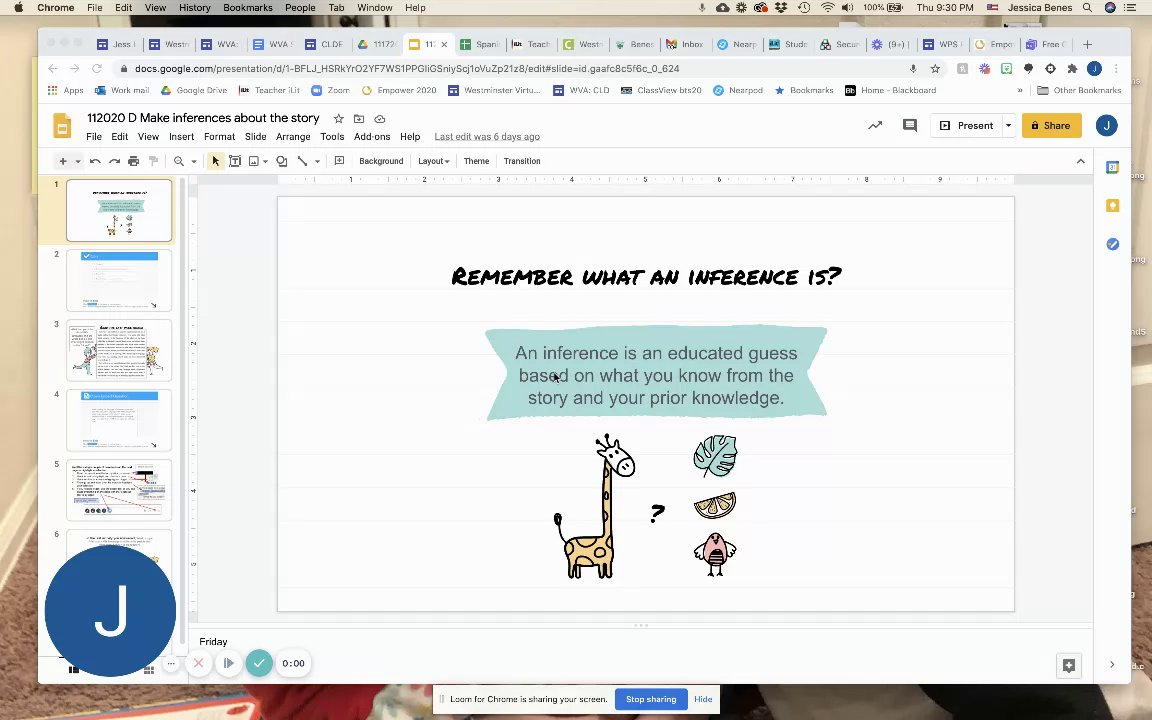Viewport: 1152px width, 720px height.
Task: Star this presentation
Action: pyautogui.click(x=338, y=119)
